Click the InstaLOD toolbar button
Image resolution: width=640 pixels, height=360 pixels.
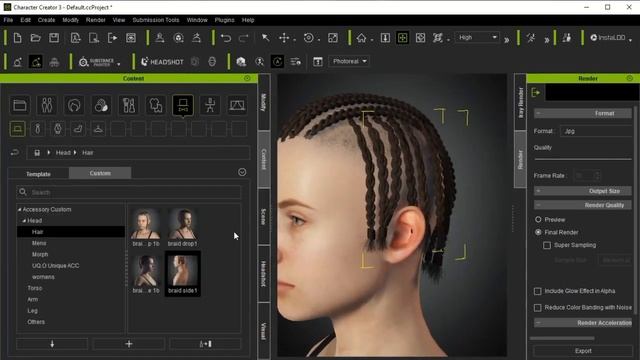[608, 38]
